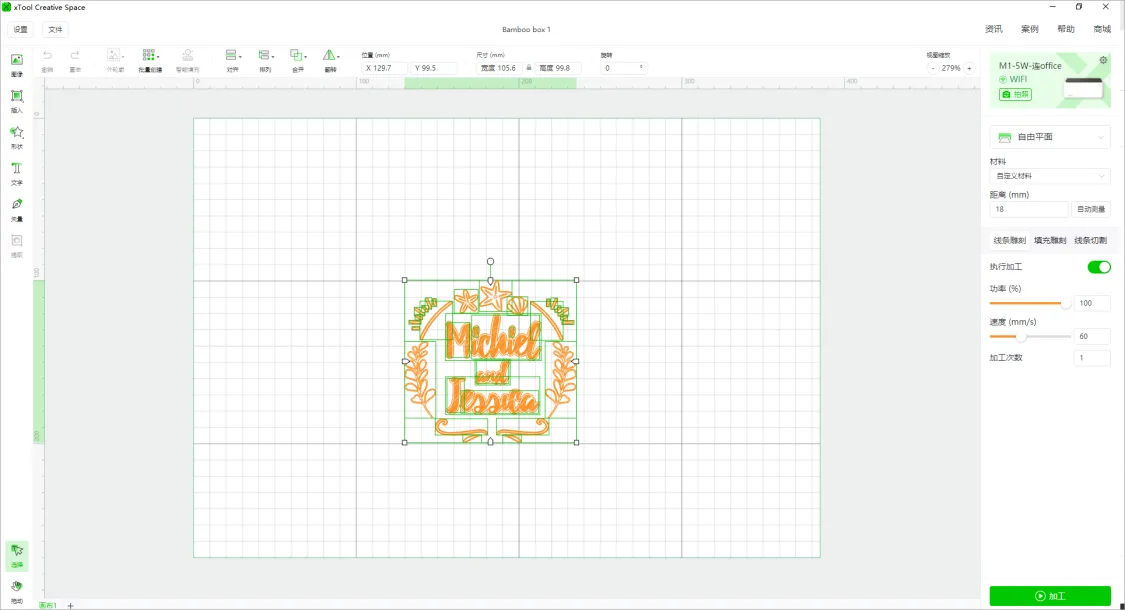
Task: Open the 自定义材料 material dropdown
Action: 1050,176
